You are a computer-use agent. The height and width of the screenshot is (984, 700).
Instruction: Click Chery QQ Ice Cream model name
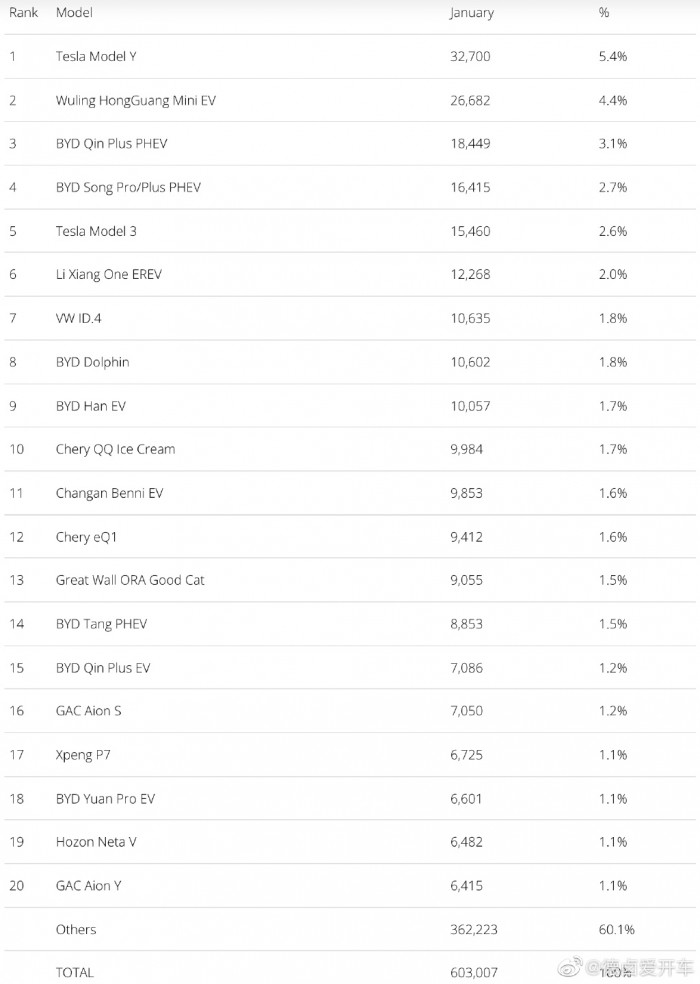(115, 449)
